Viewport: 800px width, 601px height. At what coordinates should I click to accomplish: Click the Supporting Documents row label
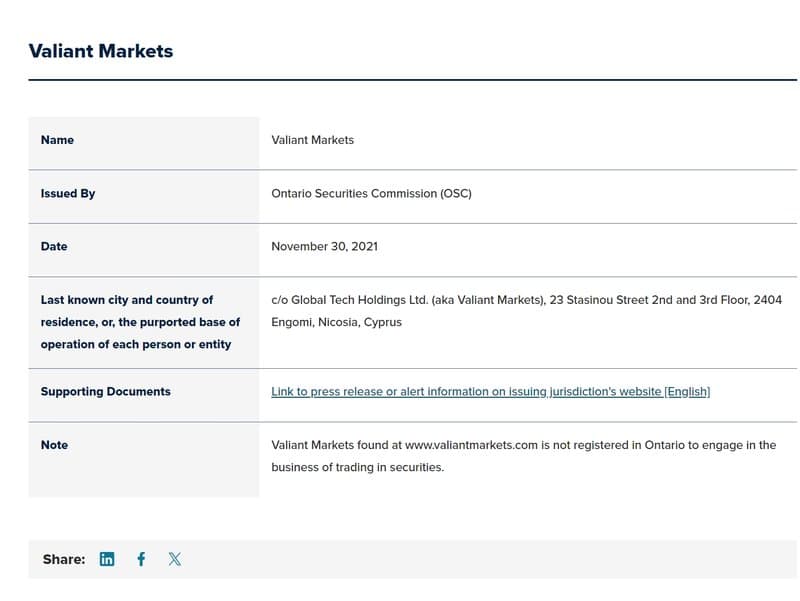[106, 391]
